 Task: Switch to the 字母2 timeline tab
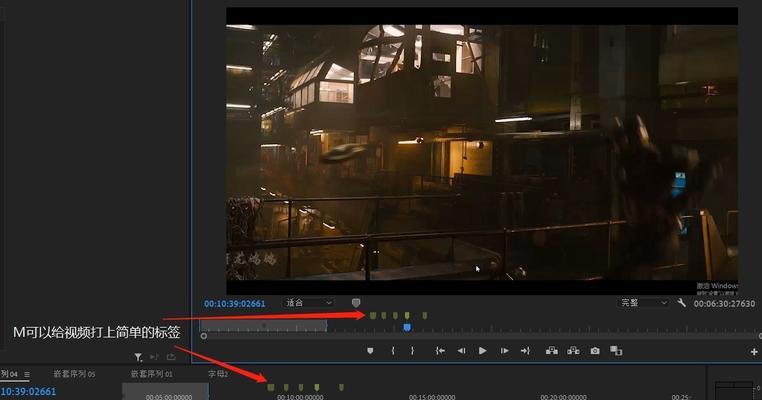[218, 374]
